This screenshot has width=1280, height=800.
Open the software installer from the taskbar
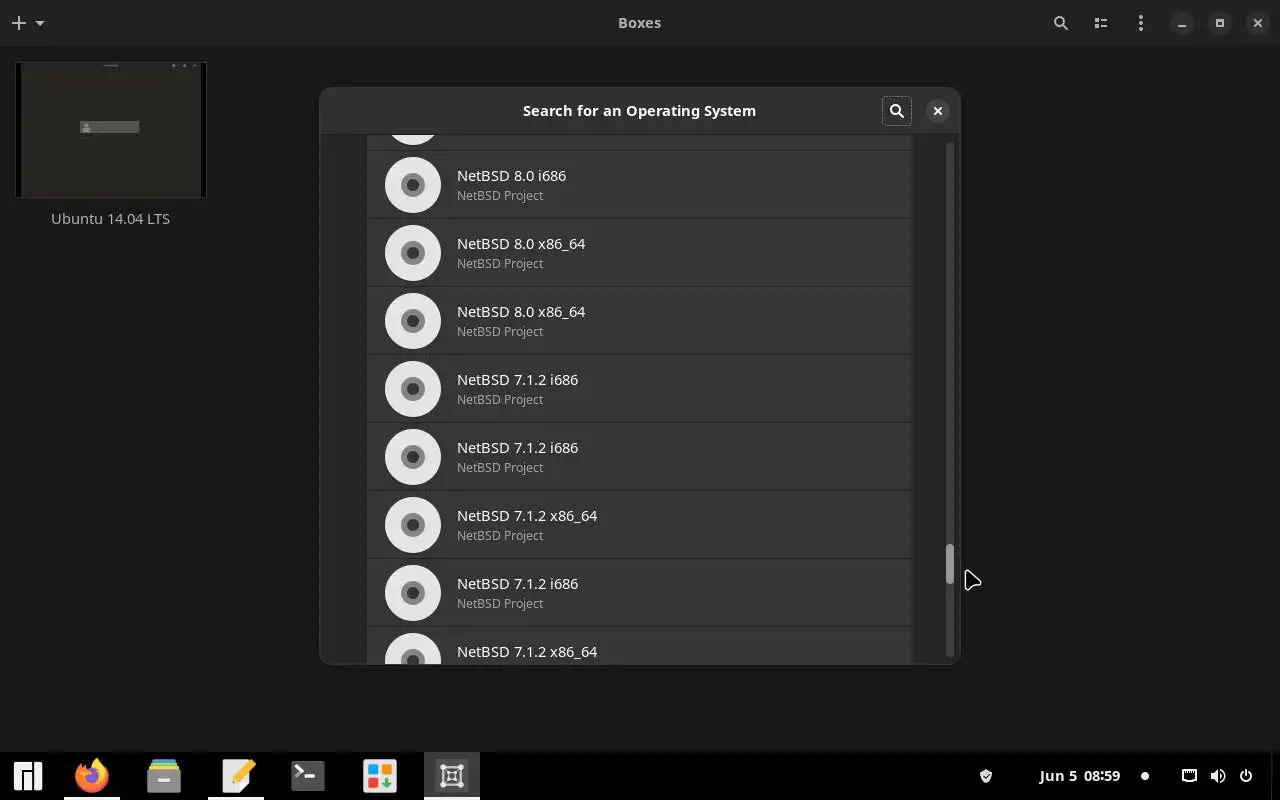click(x=380, y=776)
